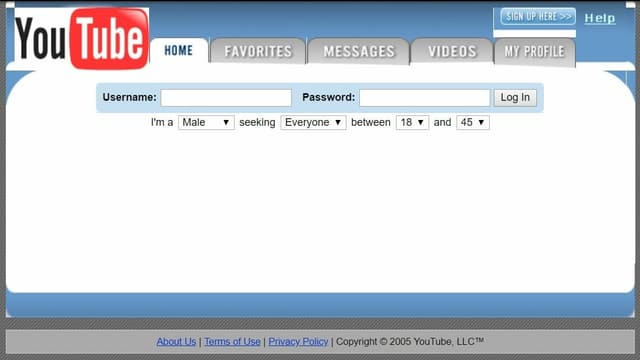Image resolution: width=640 pixels, height=360 pixels.
Task: Switch to the Favorites tab
Action: tap(258, 51)
